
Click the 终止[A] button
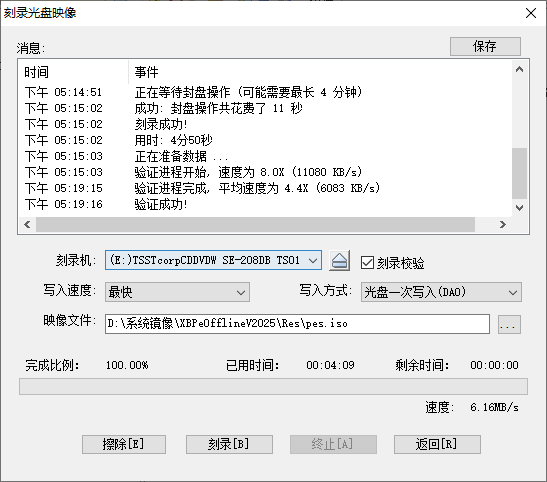click(333, 444)
